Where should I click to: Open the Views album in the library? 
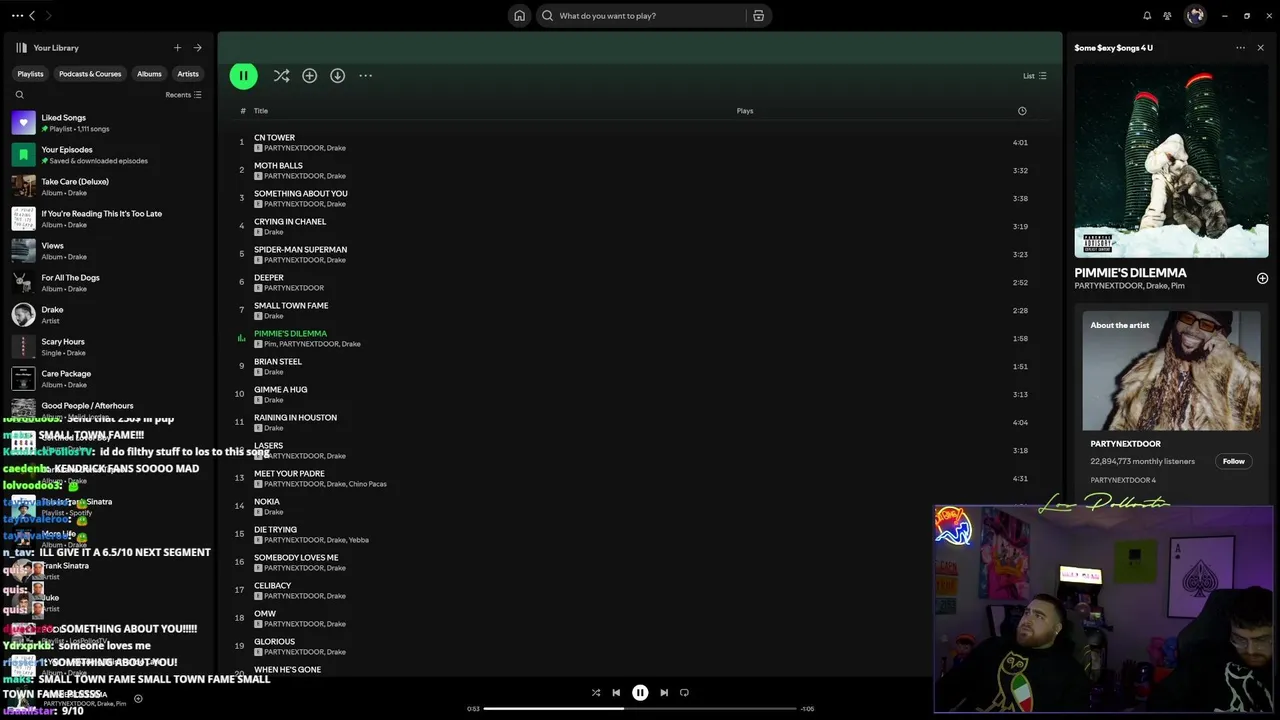click(107, 251)
